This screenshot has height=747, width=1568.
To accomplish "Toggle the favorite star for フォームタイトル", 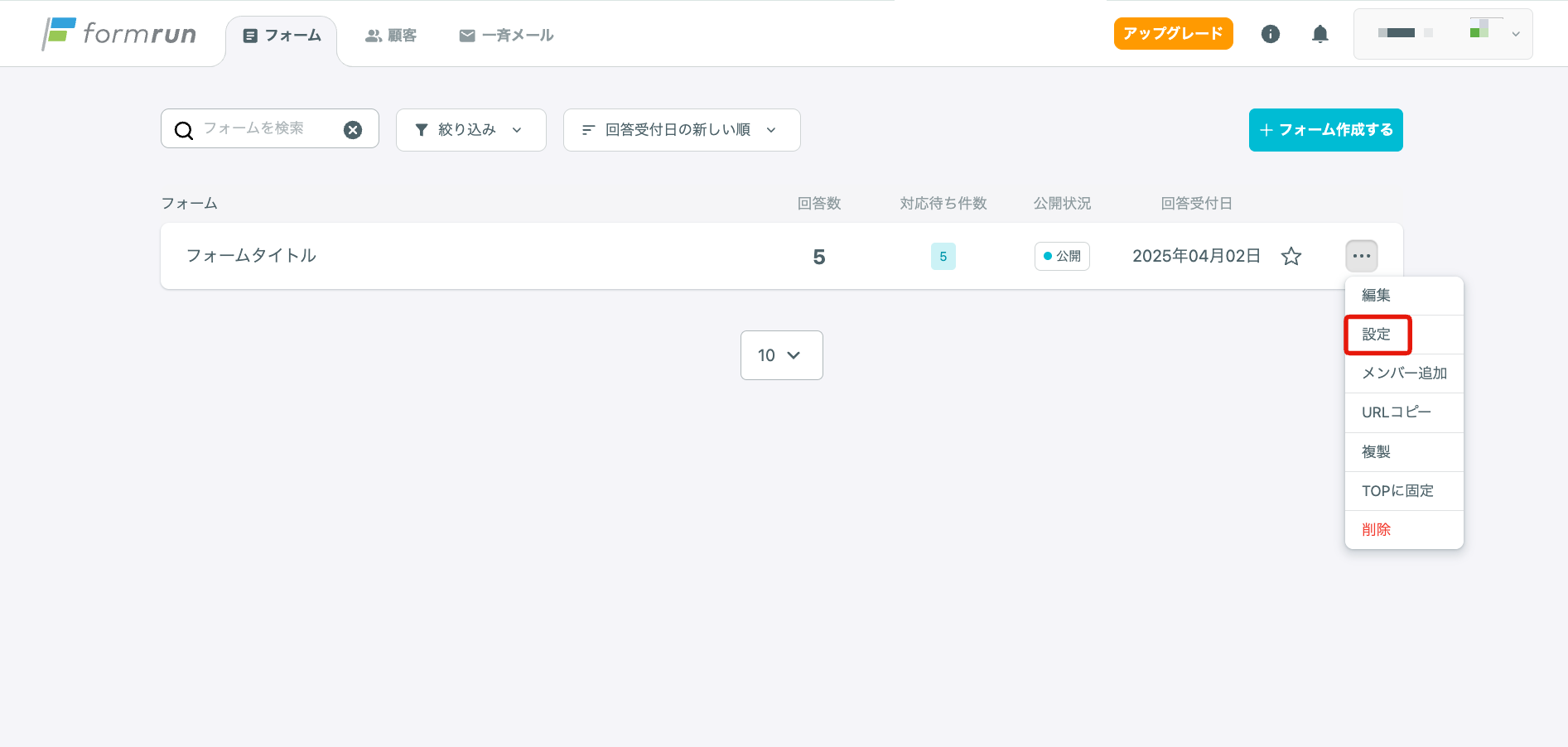I will point(1291,257).
